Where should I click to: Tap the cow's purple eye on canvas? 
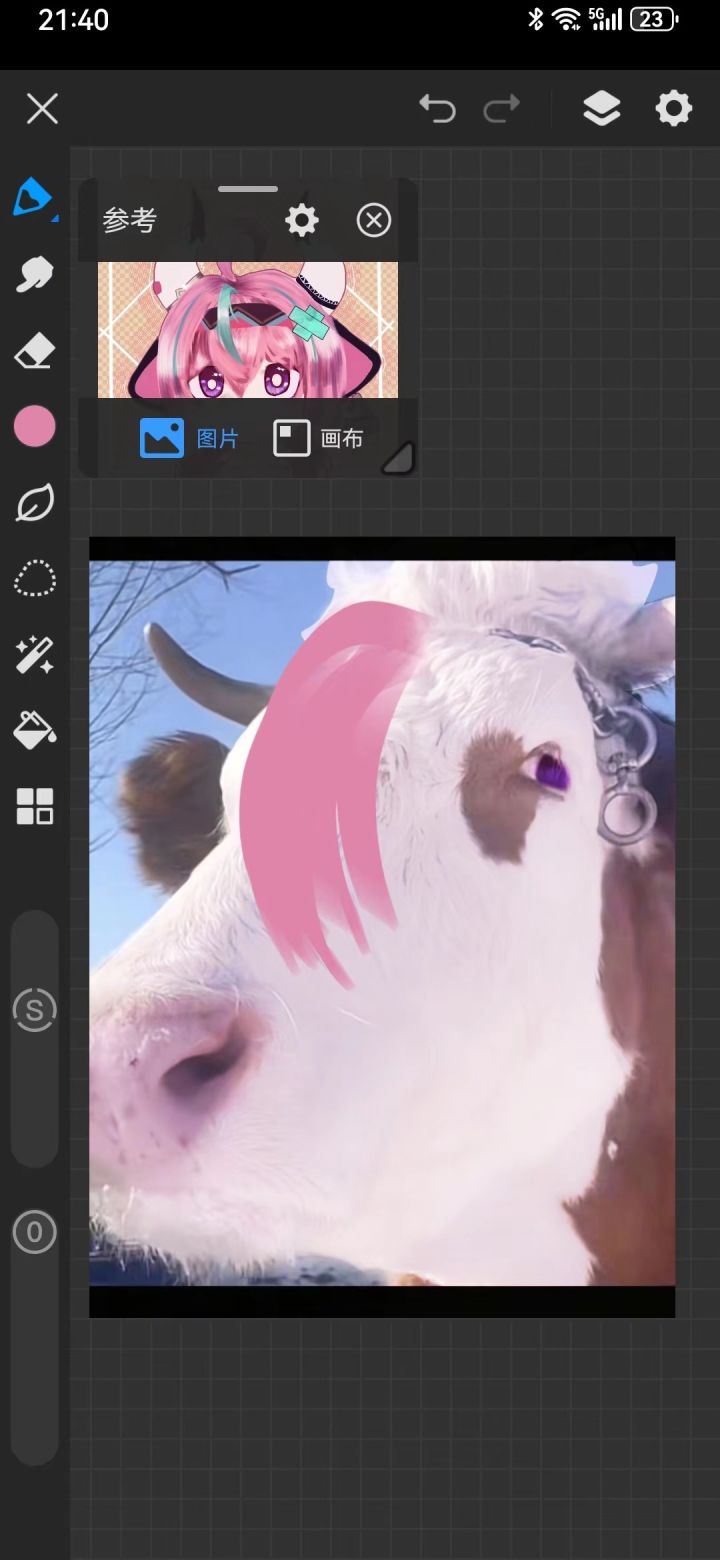(x=550, y=772)
